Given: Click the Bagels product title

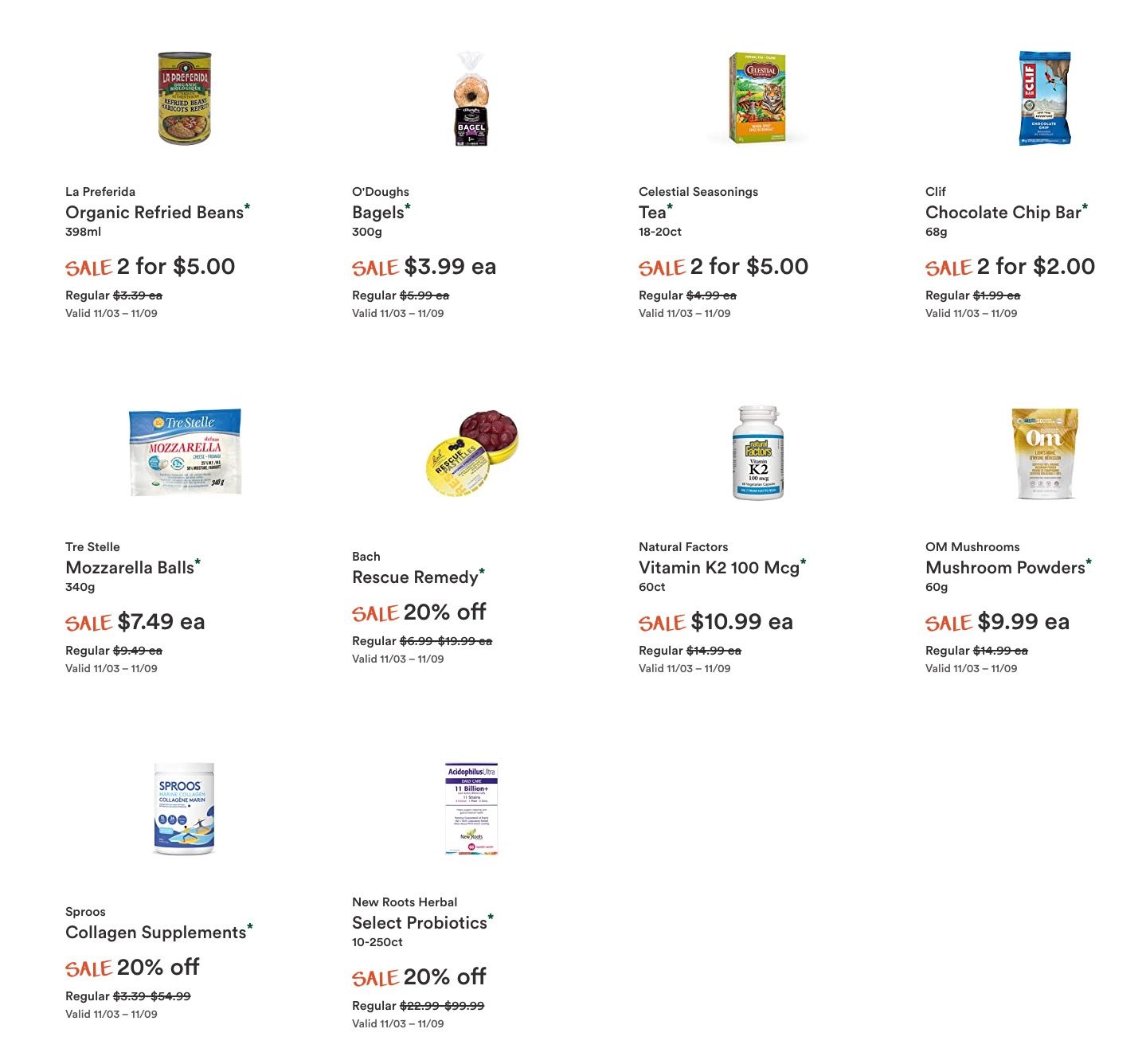Looking at the screenshot, I should pyautogui.click(x=378, y=213).
